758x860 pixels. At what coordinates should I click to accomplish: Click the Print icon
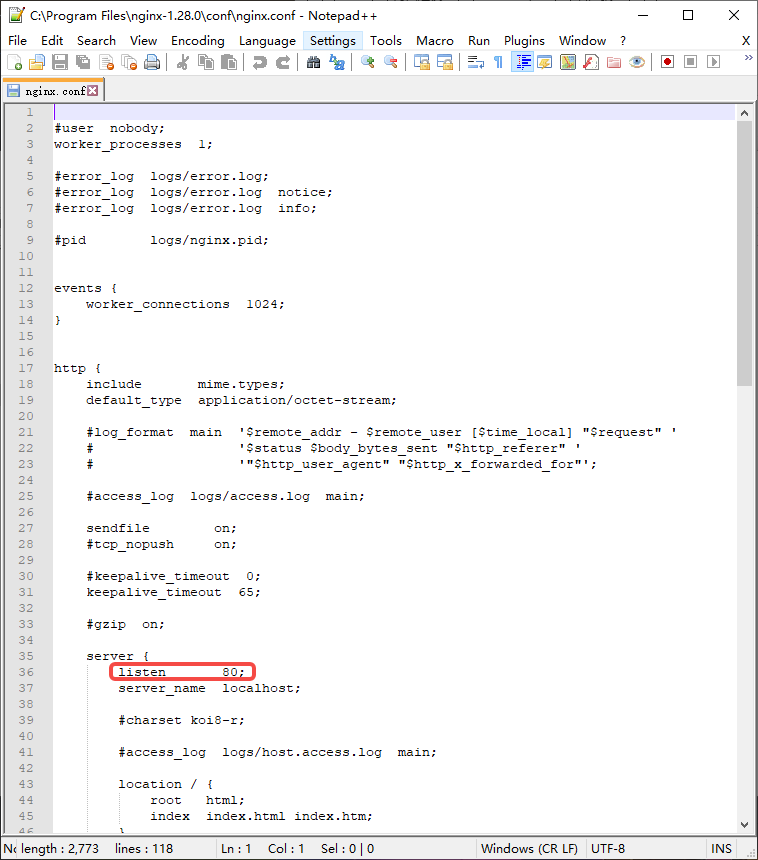coord(152,62)
